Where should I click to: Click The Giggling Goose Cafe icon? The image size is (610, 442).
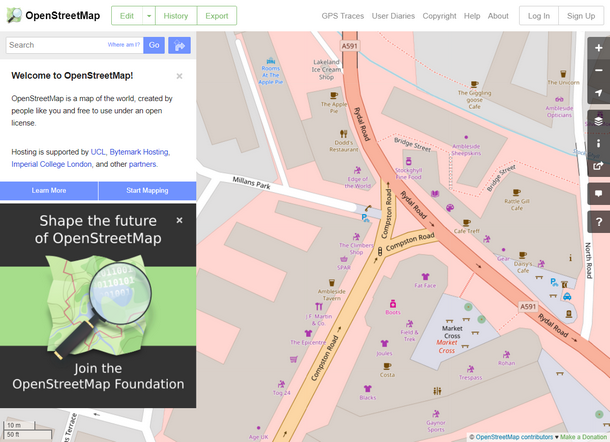click(x=474, y=84)
